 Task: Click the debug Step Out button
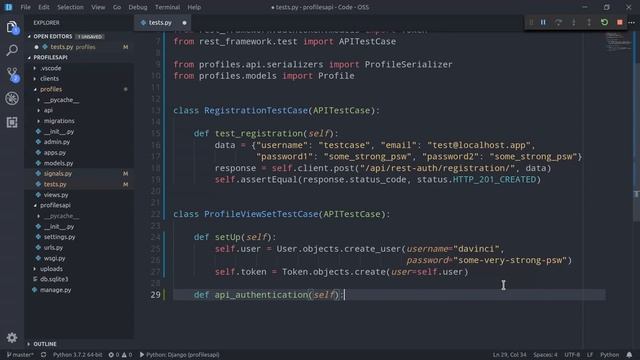[589, 22]
